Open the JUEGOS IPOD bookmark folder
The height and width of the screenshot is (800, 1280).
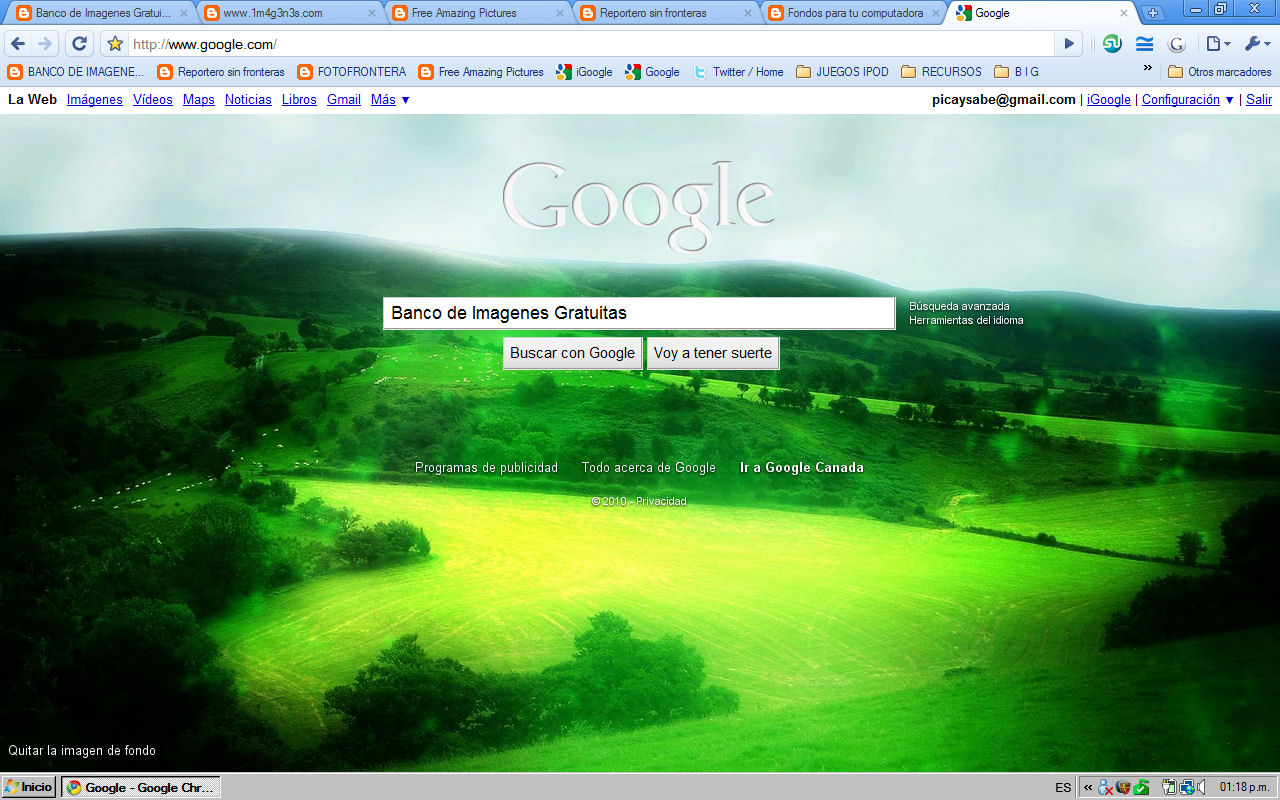842,72
